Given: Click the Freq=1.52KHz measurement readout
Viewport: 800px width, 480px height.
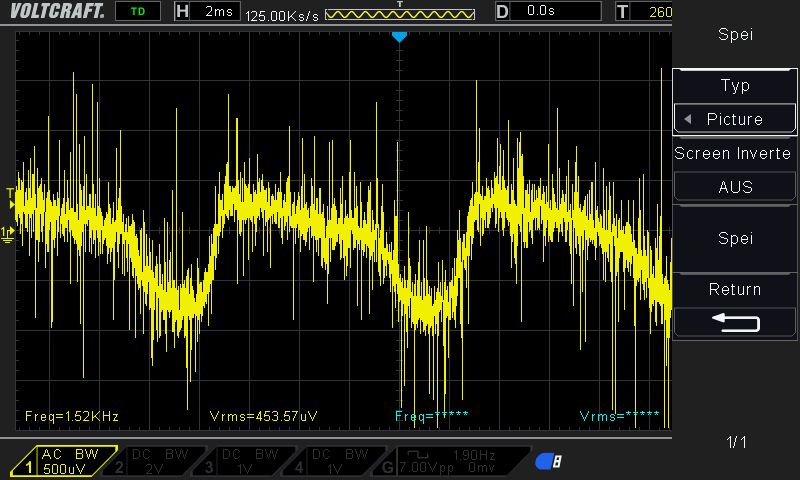Looking at the screenshot, I should (x=72, y=416).
